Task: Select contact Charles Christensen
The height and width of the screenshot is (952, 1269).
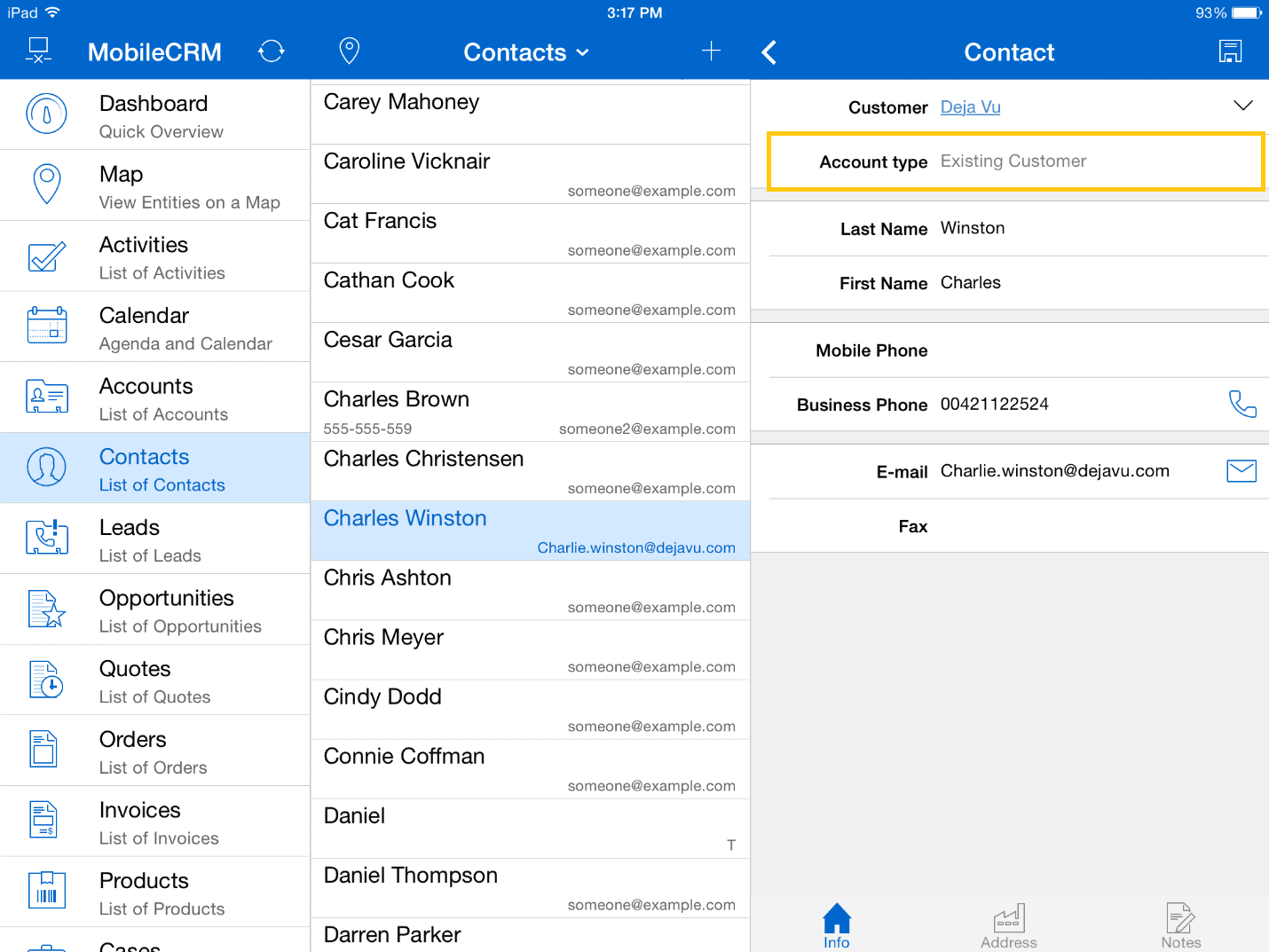Action: click(530, 471)
